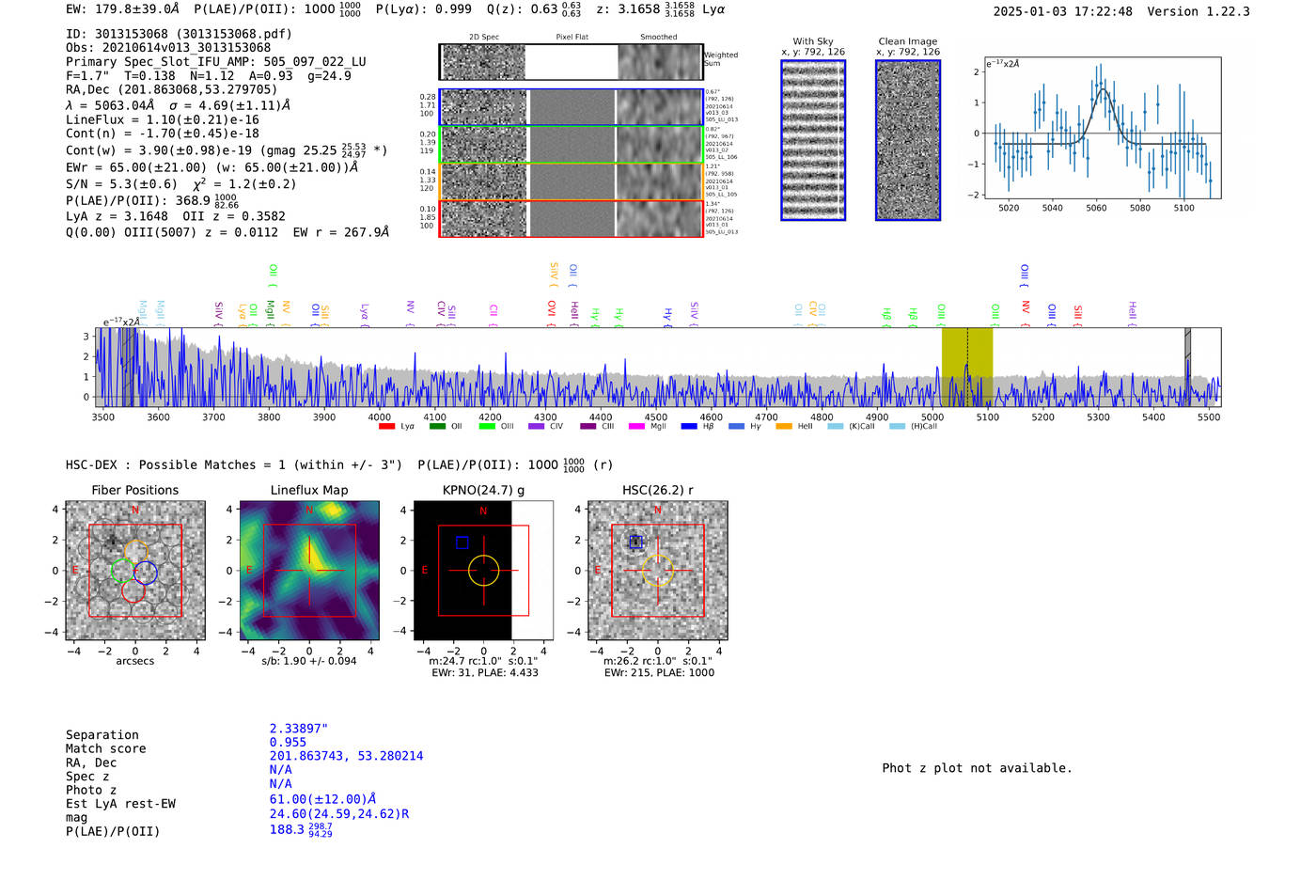Click the dark green OII legend swatch
This screenshot has height=896, width=1316.
[437, 427]
